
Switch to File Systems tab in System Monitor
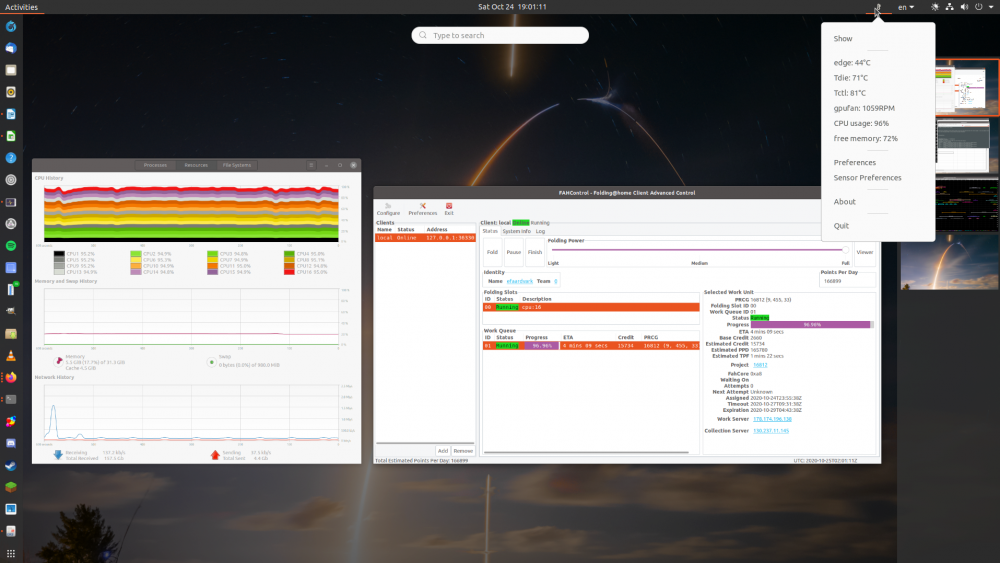(237, 165)
